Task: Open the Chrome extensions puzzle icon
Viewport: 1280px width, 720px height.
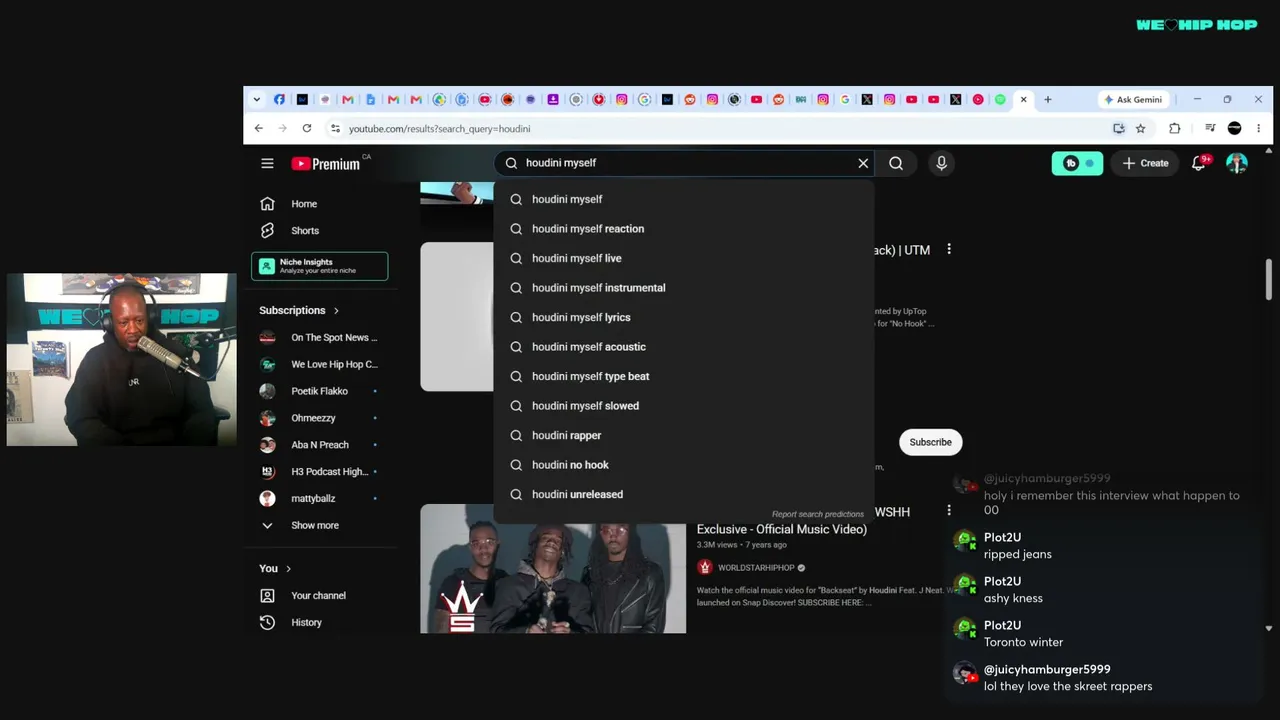Action: 1175,128
